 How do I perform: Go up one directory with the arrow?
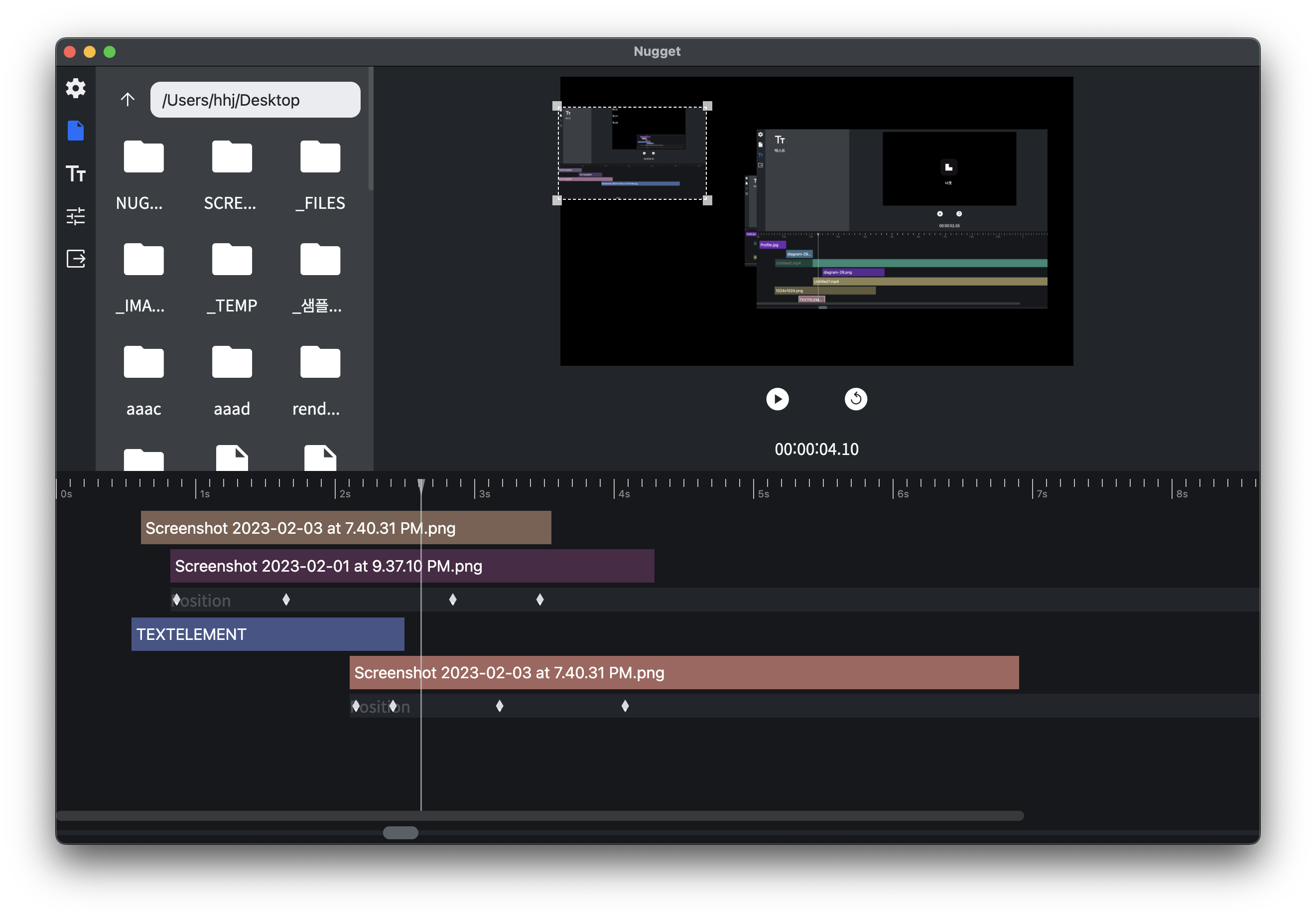pos(127,100)
